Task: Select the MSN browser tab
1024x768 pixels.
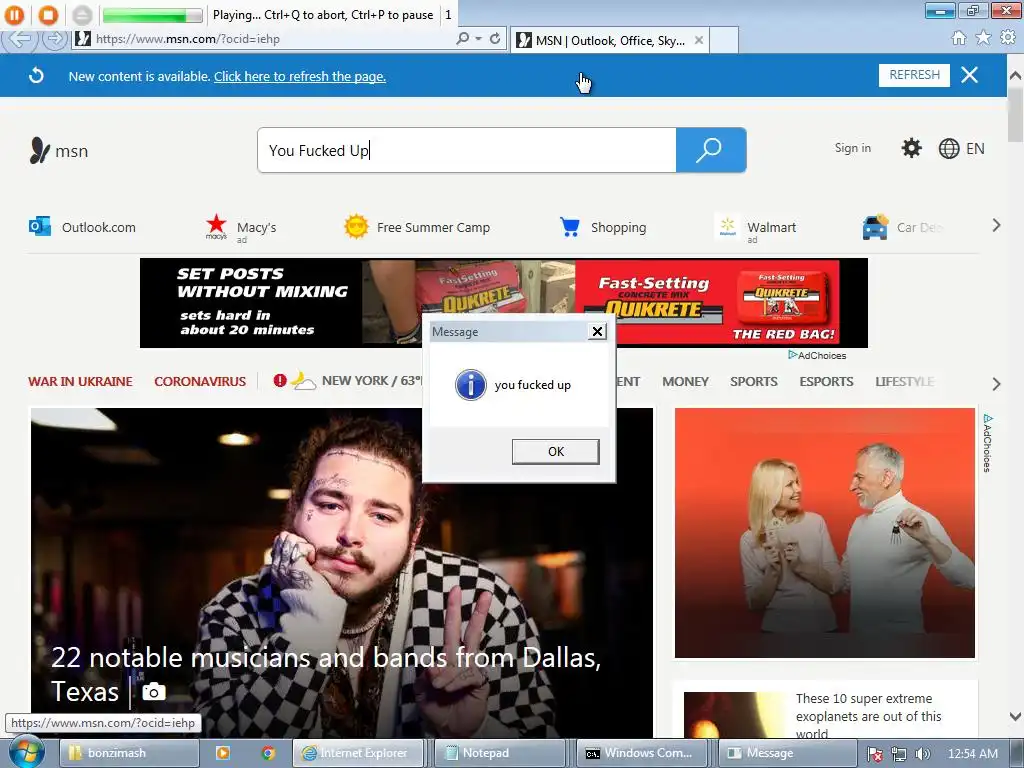Action: 609,40
